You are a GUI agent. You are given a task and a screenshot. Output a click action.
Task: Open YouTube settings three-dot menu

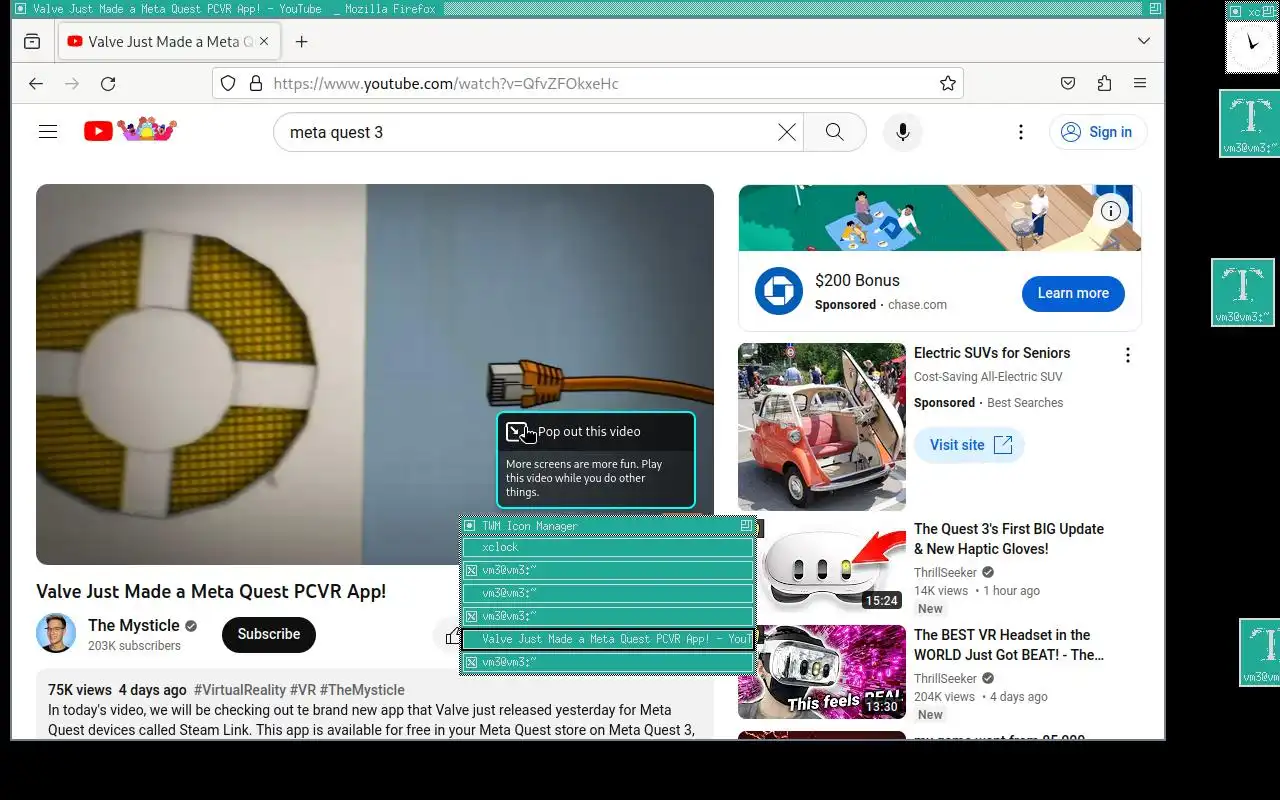(x=1021, y=132)
